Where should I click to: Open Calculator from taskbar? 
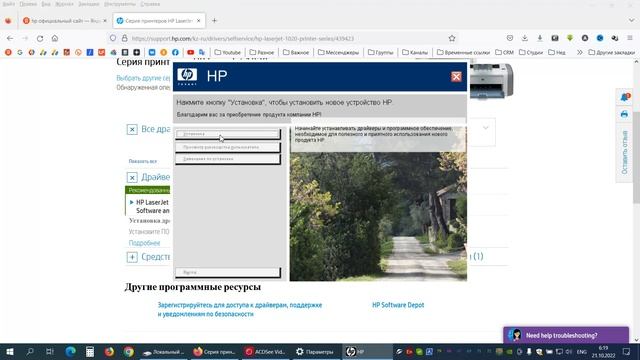point(90,351)
